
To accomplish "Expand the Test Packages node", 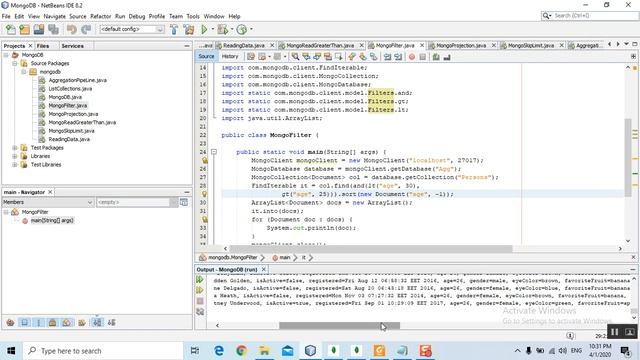I will (x=15, y=148).
